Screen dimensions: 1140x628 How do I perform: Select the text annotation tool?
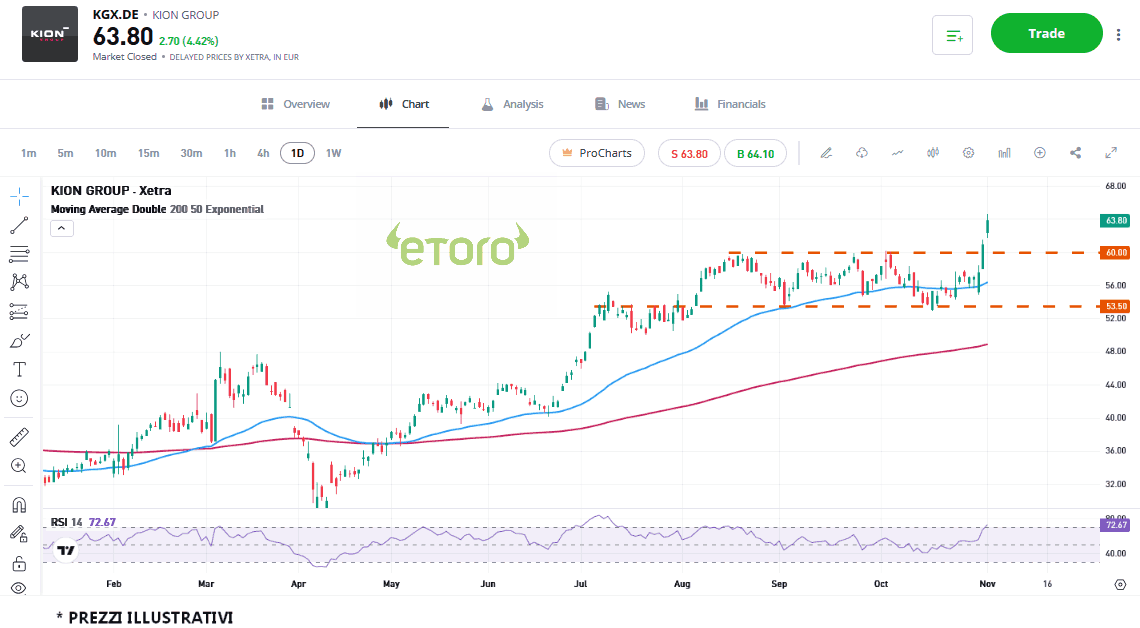point(19,369)
